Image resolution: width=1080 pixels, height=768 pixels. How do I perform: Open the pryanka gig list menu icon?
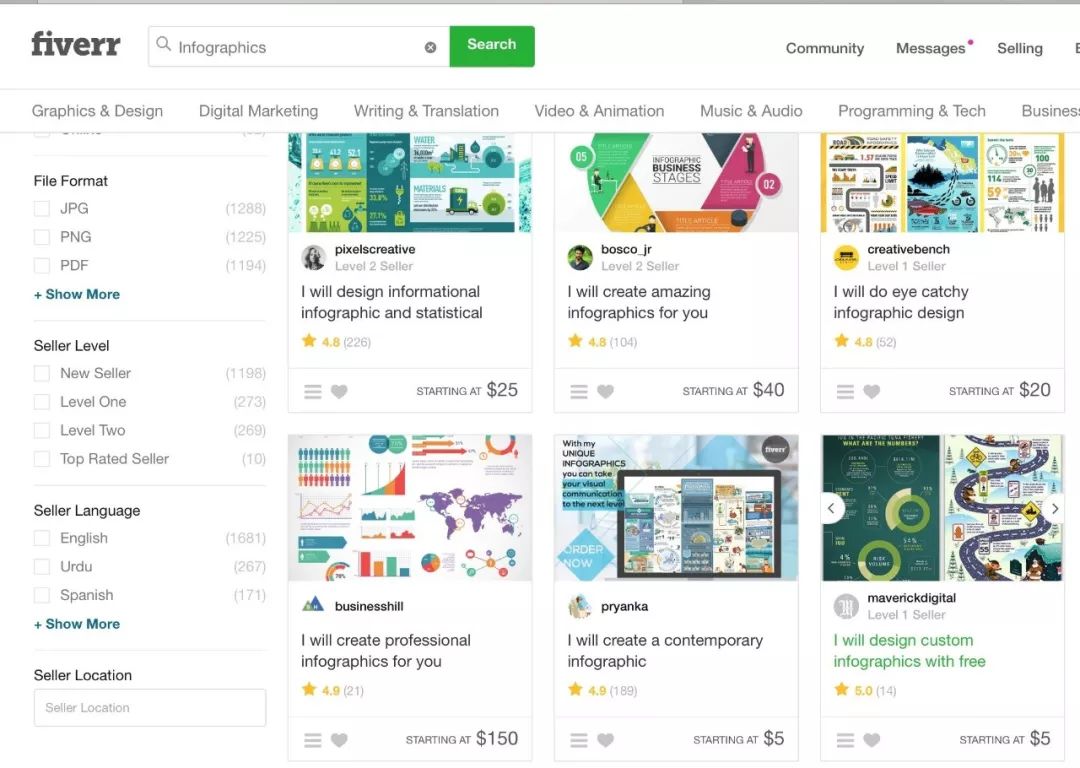click(579, 740)
